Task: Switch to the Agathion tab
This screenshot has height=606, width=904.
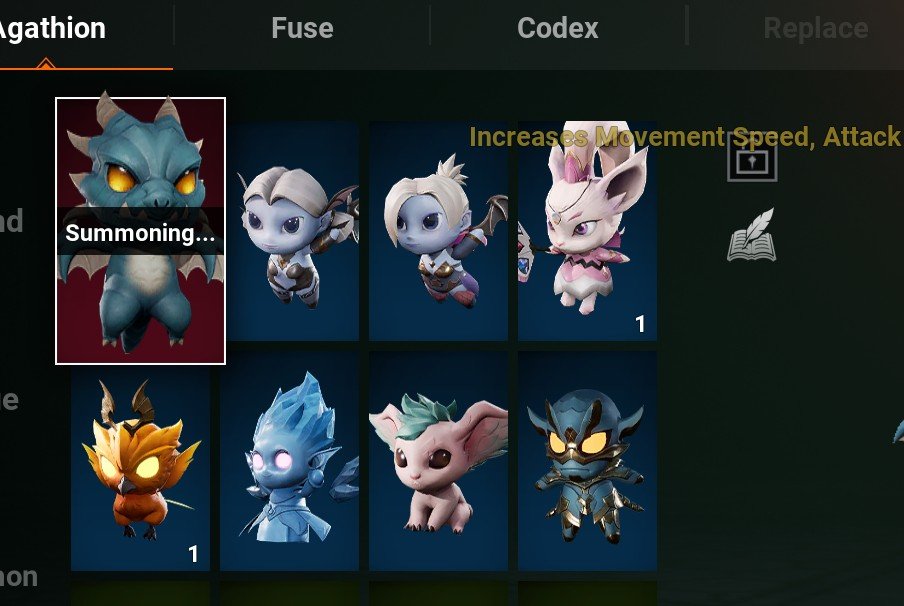Action: 52,29
